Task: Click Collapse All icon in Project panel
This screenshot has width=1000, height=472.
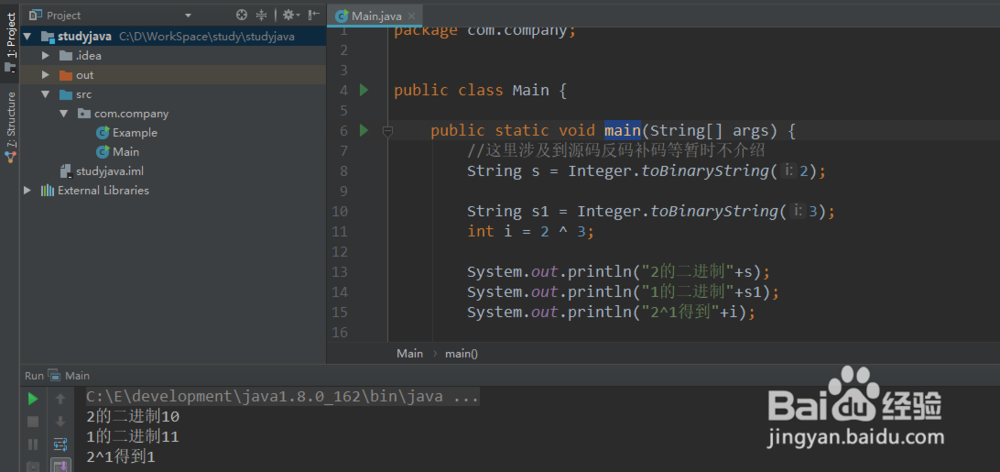Action: 261,15
